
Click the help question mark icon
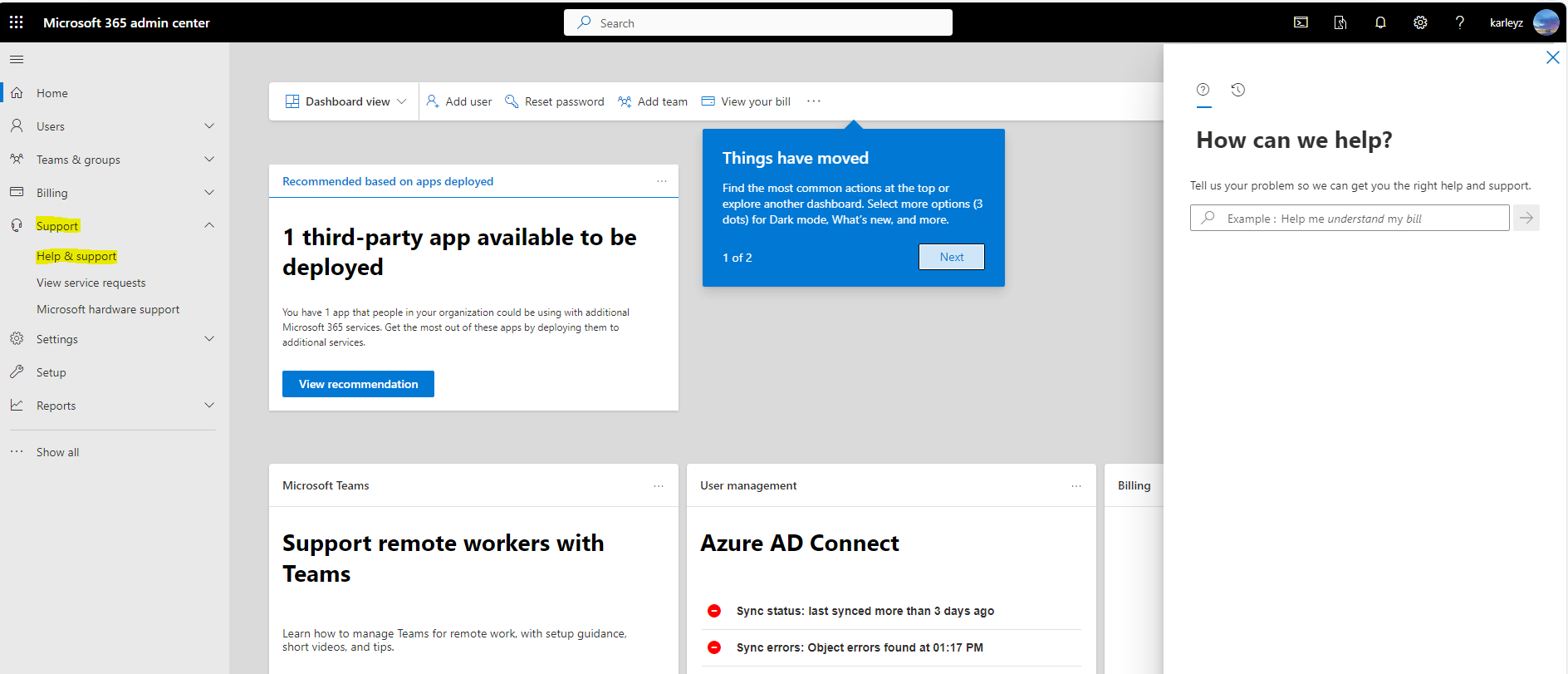tap(1460, 22)
